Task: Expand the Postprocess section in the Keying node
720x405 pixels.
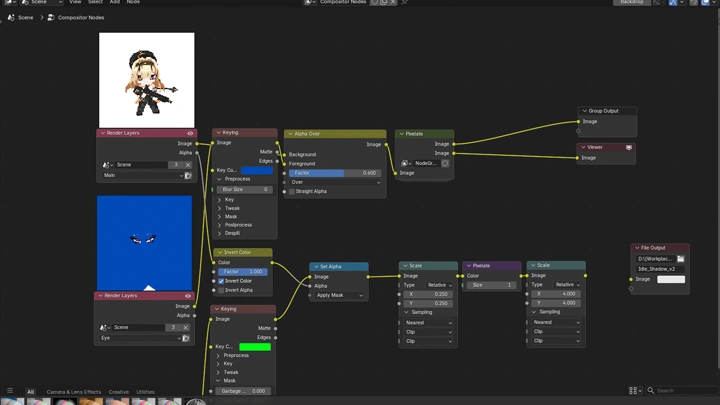Action: (x=219, y=225)
